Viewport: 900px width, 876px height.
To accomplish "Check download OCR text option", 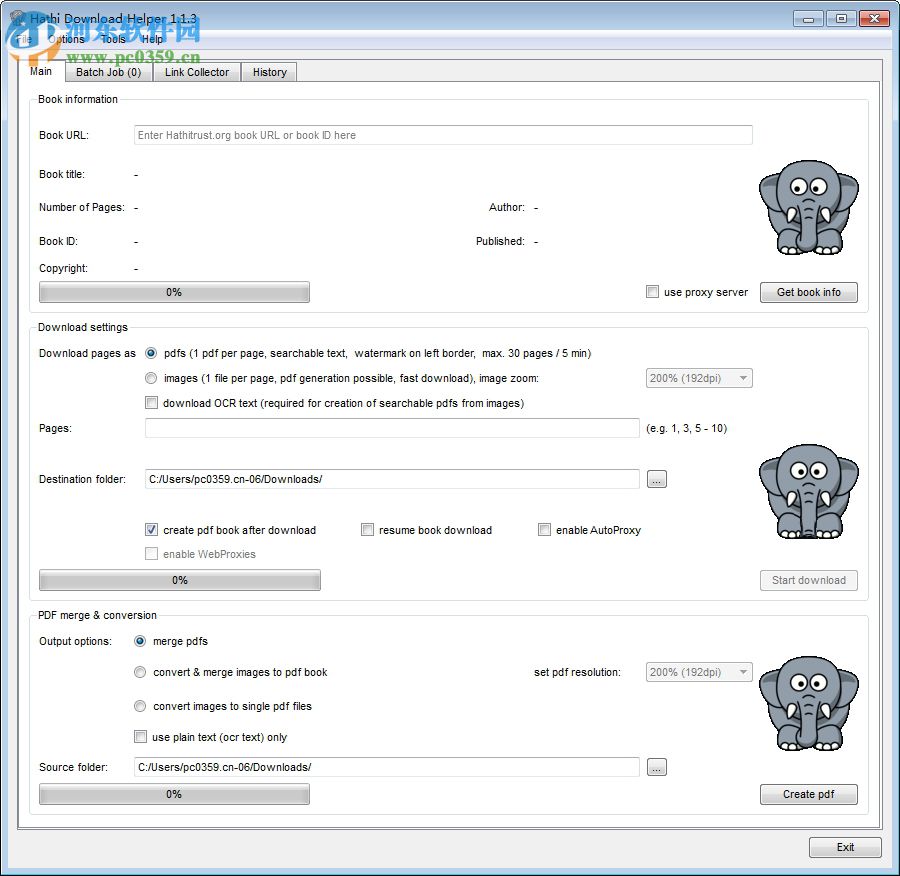I will pyautogui.click(x=151, y=402).
